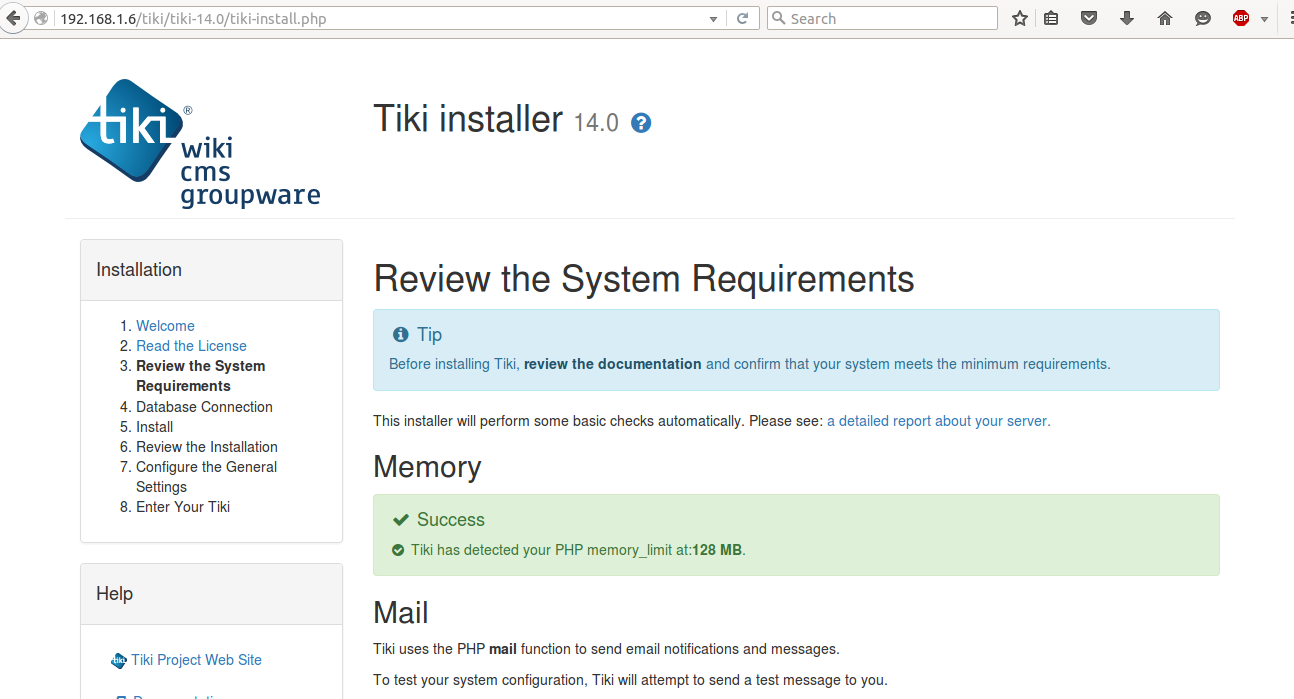Click the Tip info circle icon
This screenshot has width=1294, height=699.
(x=400, y=334)
